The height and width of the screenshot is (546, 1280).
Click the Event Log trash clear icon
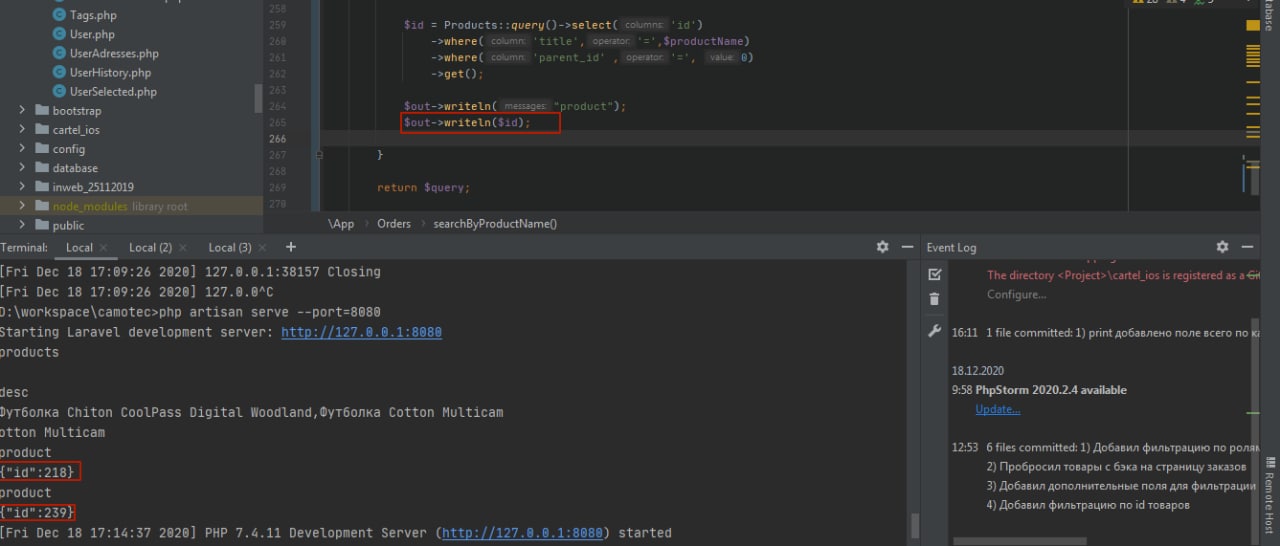934,299
